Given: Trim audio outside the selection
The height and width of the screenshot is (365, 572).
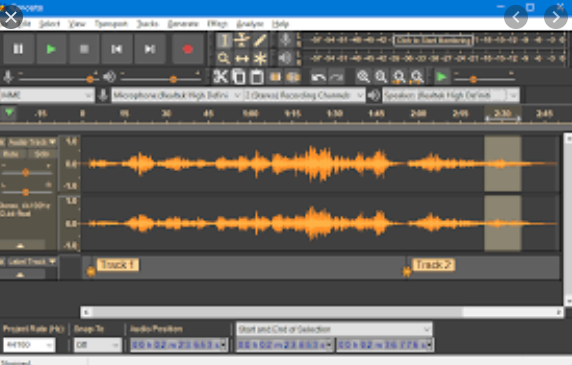Looking at the screenshot, I should 275,77.
